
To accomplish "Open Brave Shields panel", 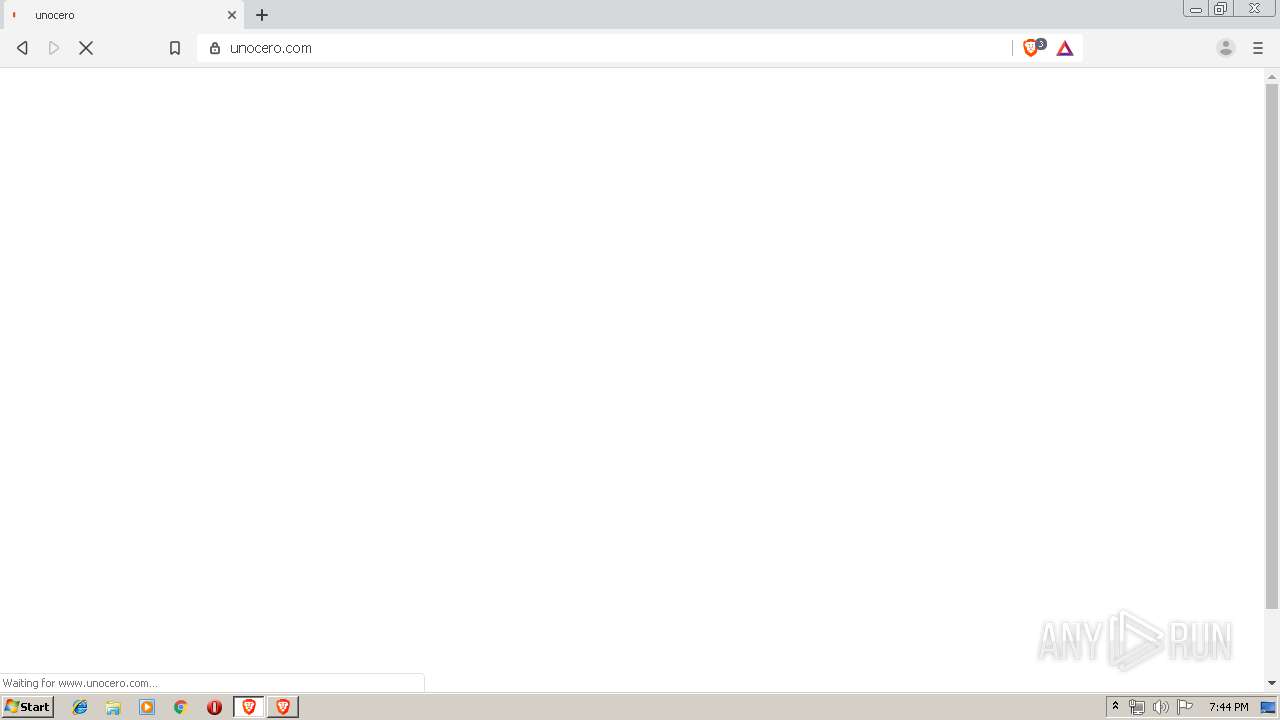I will click(1032, 48).
